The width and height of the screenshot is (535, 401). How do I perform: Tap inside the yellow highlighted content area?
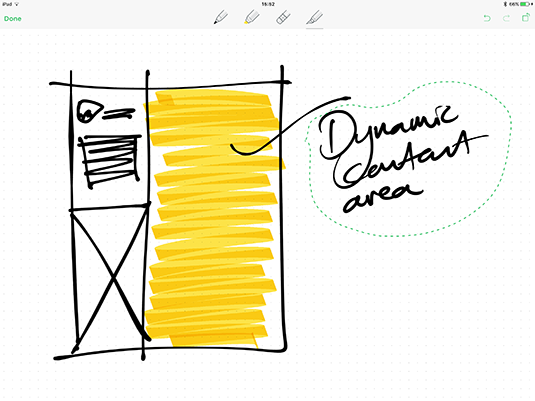click(x=213, y=218)
